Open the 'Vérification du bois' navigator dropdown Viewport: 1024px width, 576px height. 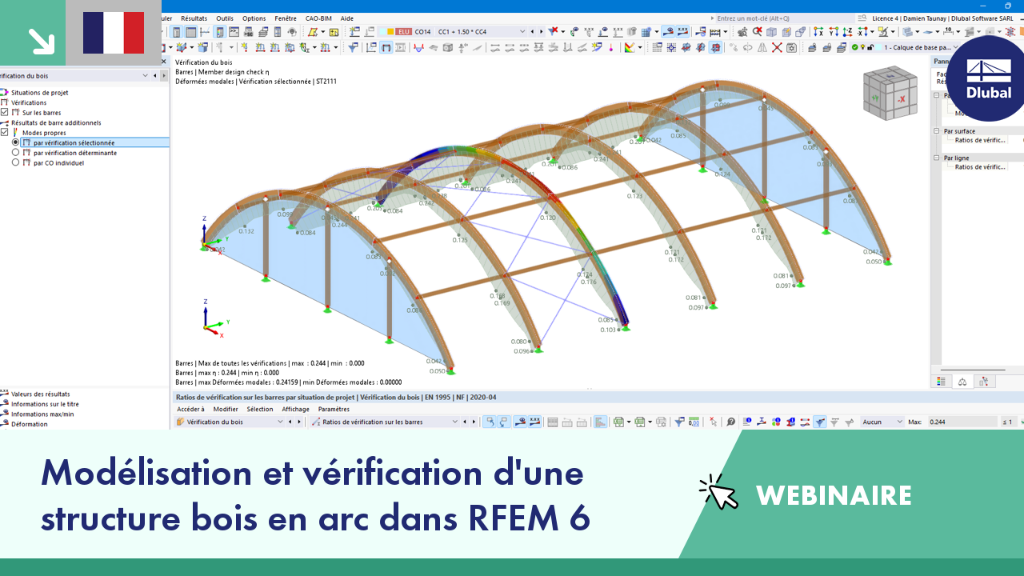click(145, 76)
